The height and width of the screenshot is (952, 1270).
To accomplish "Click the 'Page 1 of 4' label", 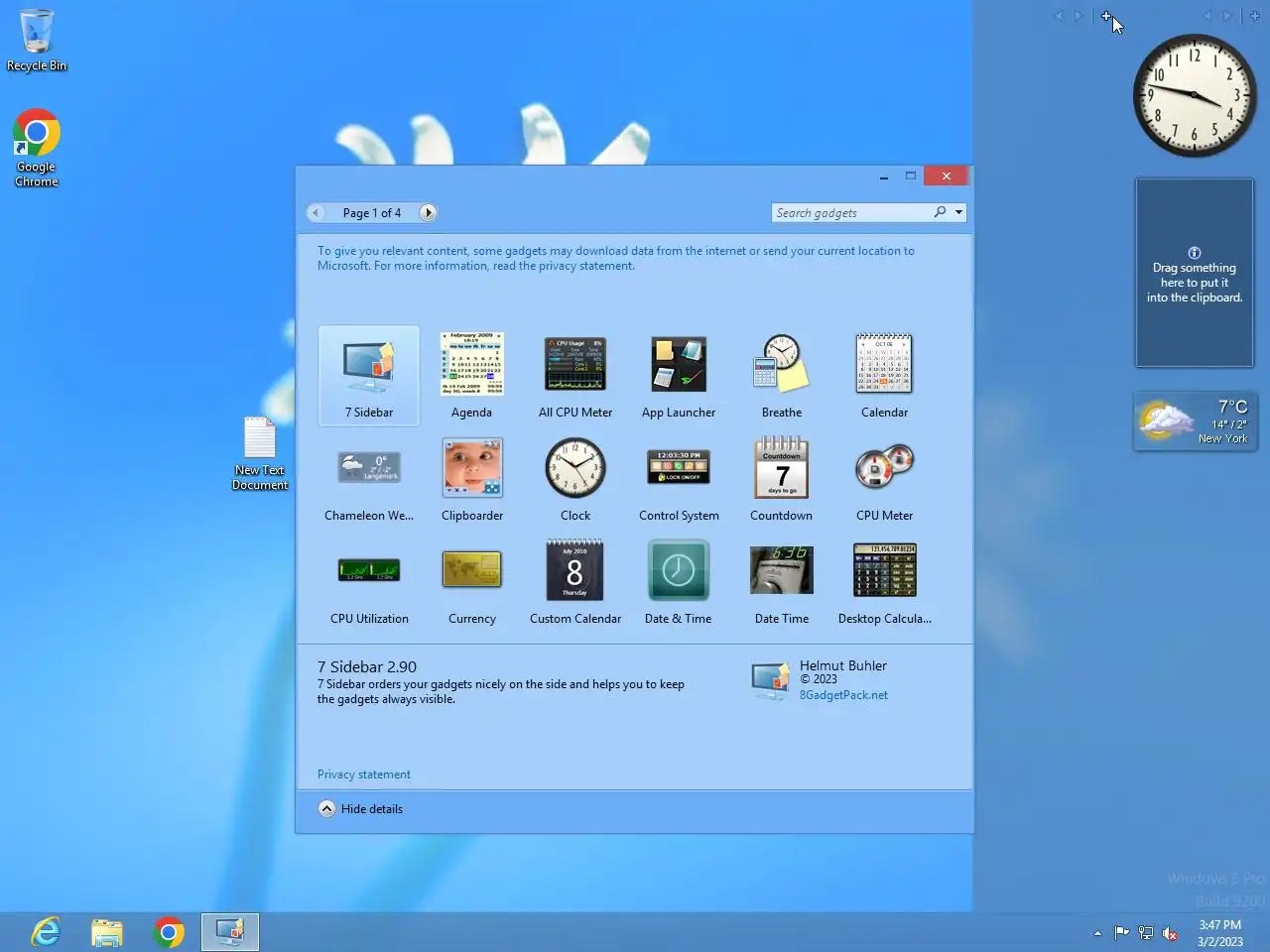I will point(372,212).
